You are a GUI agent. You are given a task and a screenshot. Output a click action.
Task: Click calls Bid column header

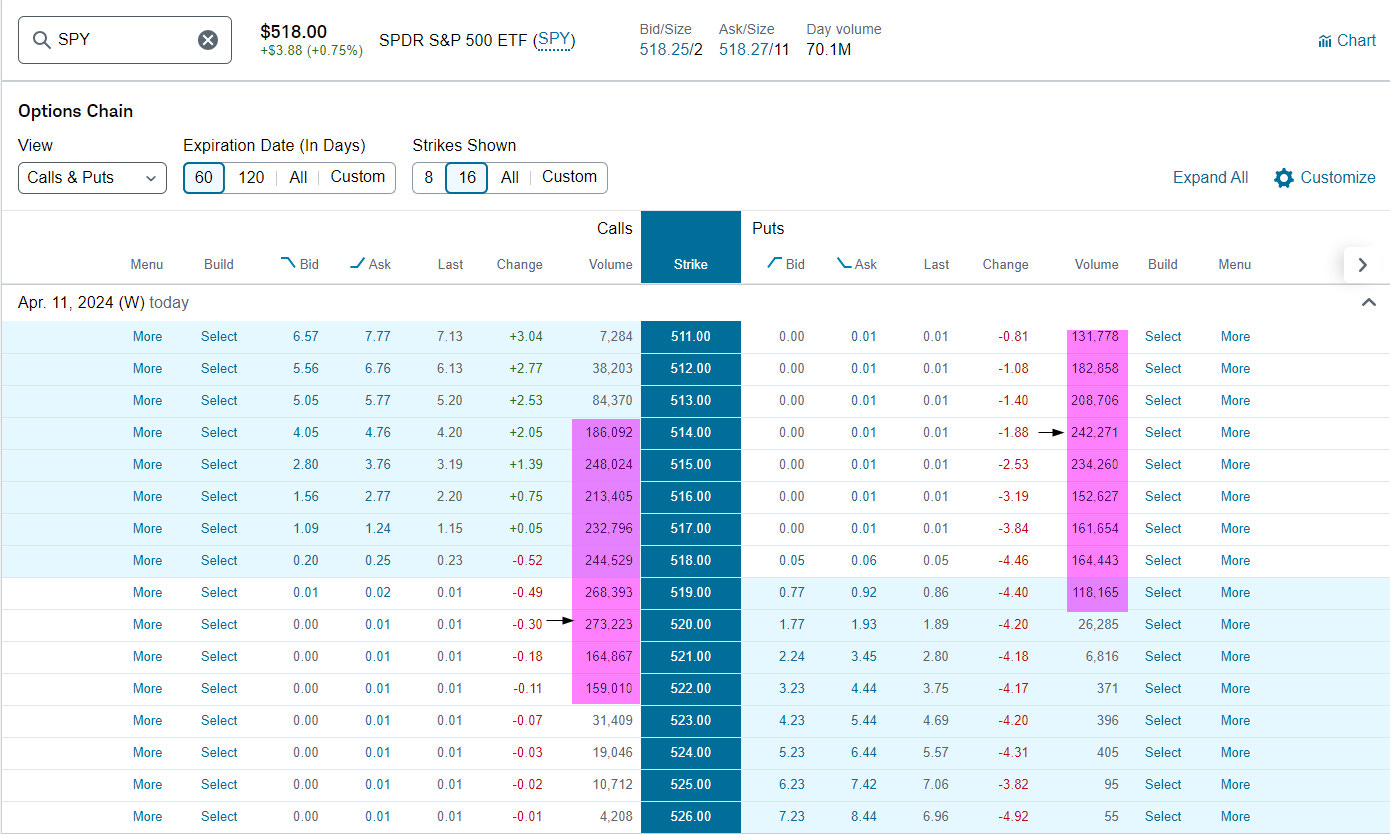(300, 265)
